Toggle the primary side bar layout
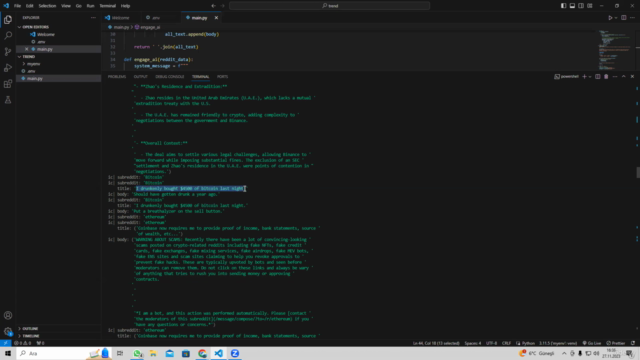This screenshot has width=640, height=360. pyautogui.click(x=563, y=6)
